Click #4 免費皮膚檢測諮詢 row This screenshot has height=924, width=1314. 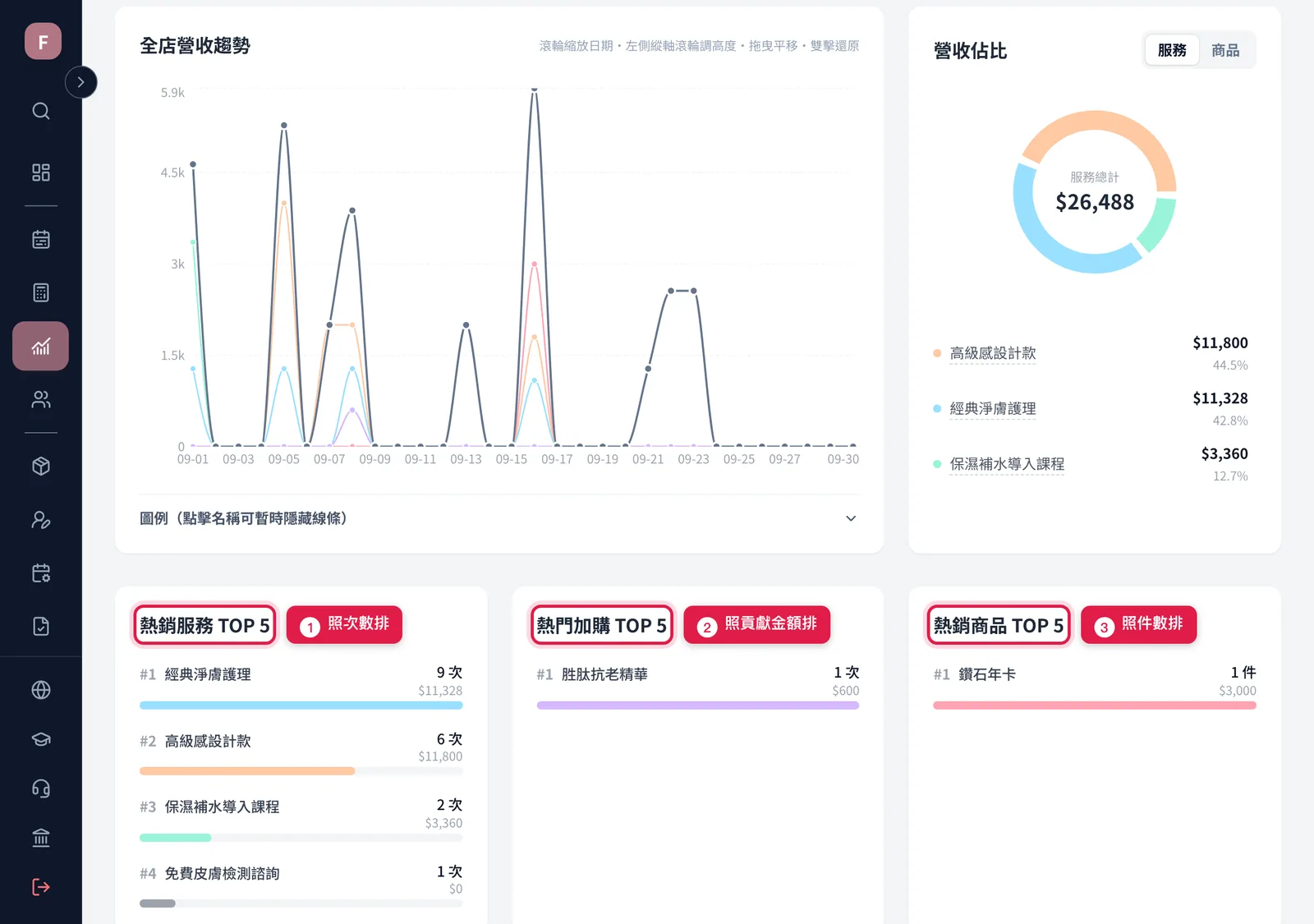[x=301, y=885]
